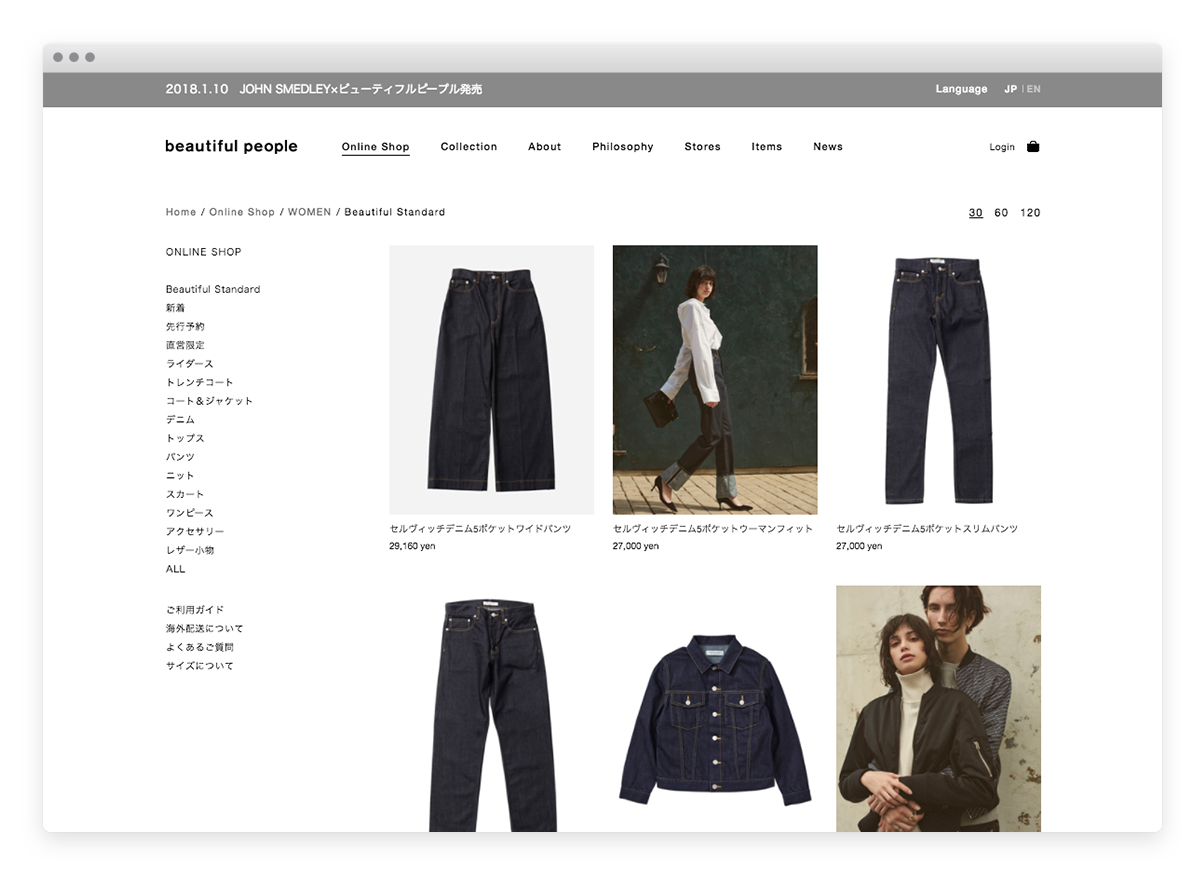The image size is (1204, 874).
Task: Switch language to EN
Action: [1034, 89]
